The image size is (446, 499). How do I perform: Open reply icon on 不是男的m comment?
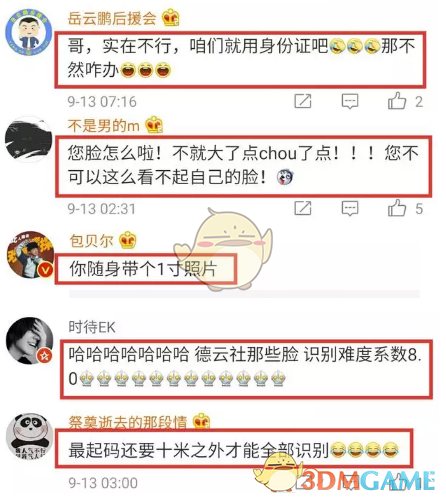click(350, 209)
